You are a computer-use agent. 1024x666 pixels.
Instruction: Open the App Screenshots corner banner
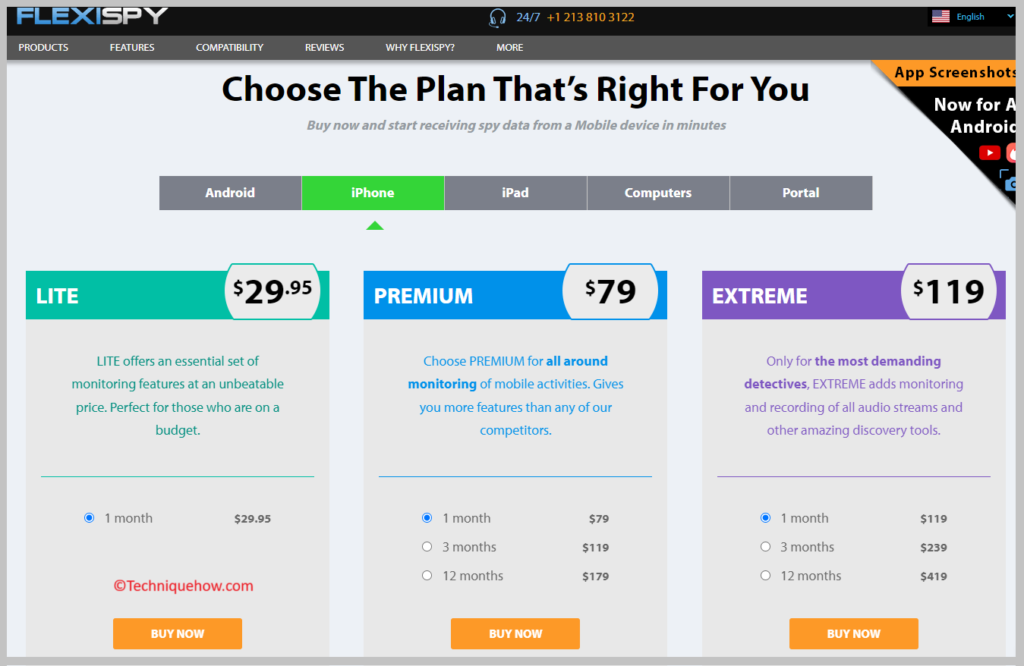954,72
